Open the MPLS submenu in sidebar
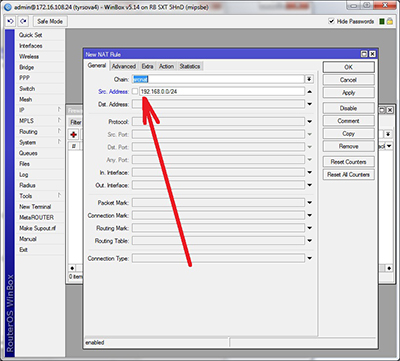This screenshot has height=361, width=400. tap(40, 121)
